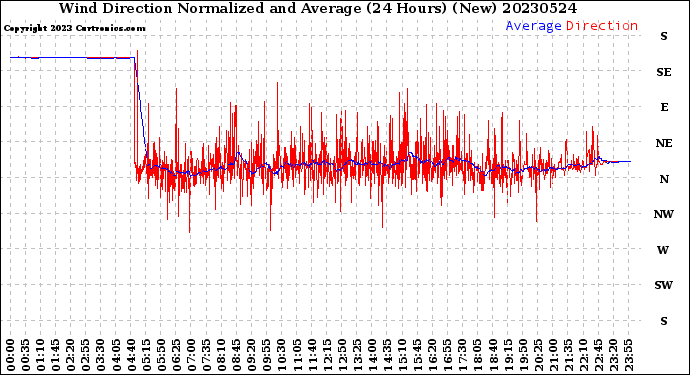
Task: Click the 07:00 time label
Action: pyautogui.click(x=191, y=355)
